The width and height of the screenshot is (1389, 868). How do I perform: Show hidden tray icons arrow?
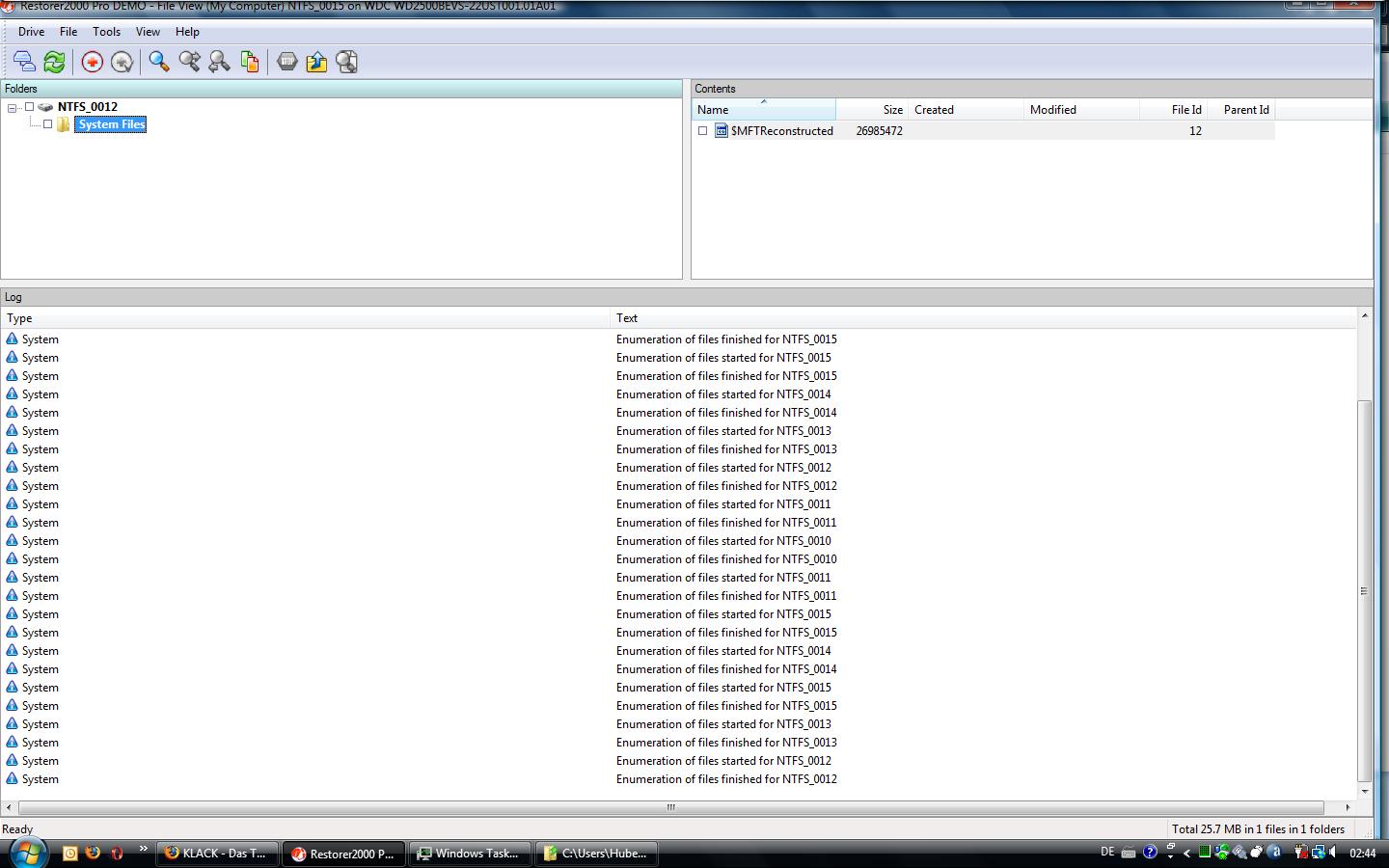point(1187,853)
